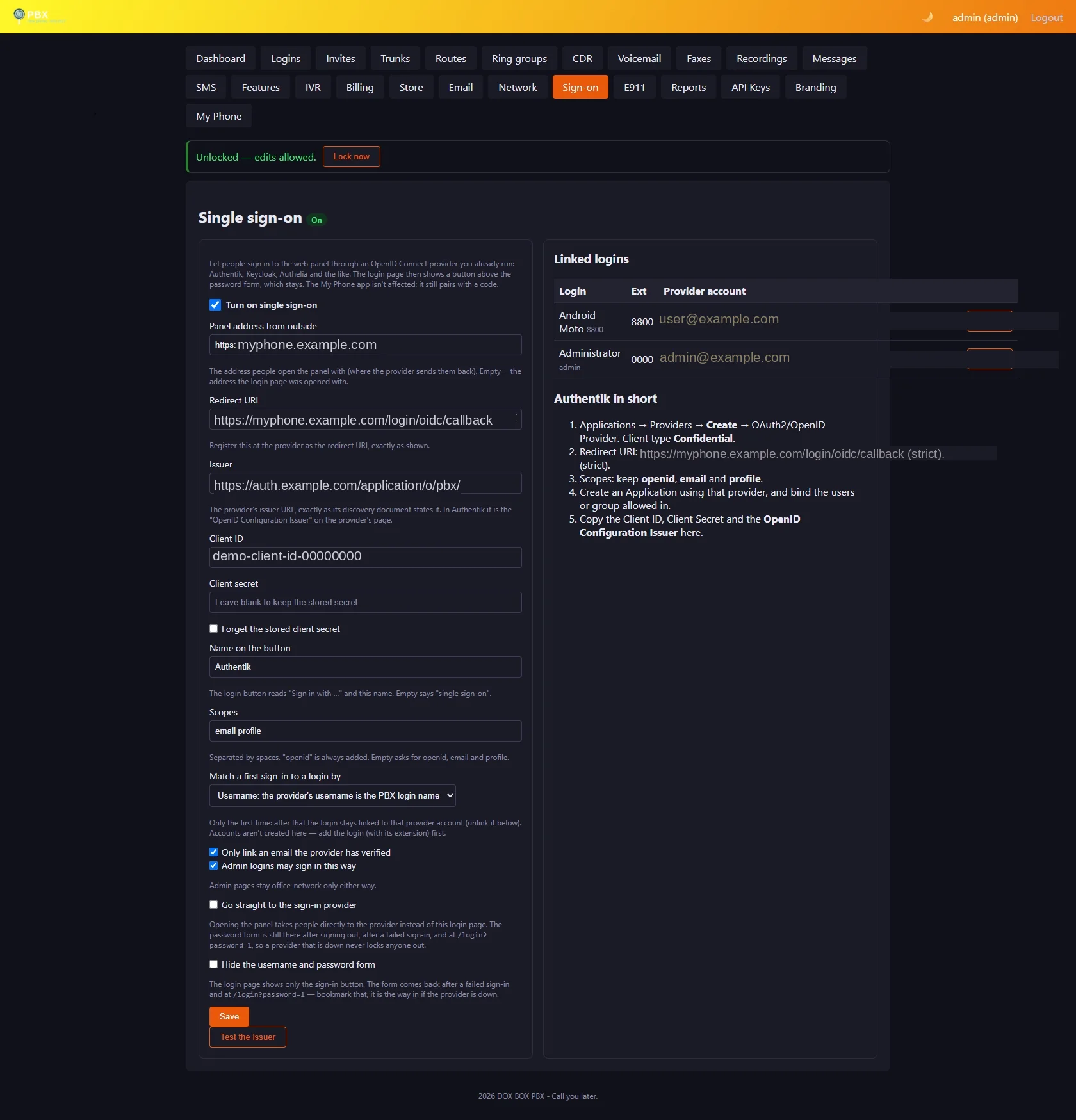Screen dimensions: 1076x1120
Task: Open the Match a first sign-in dropdown
Action: [x=332, y=795]
